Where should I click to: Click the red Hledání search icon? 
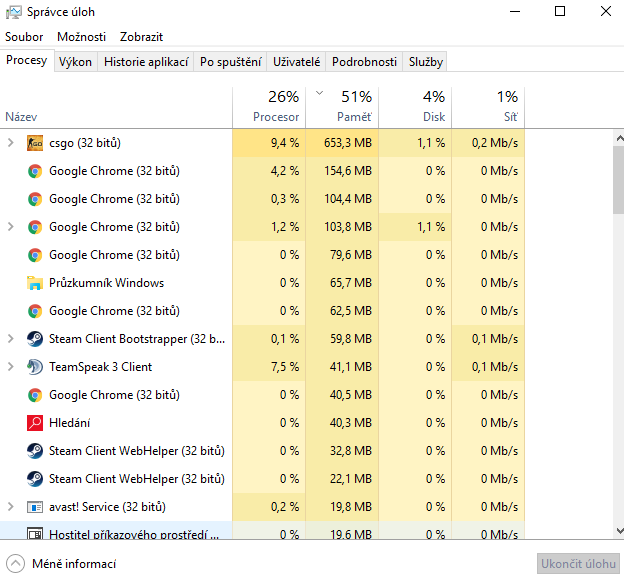click(35, 423)
